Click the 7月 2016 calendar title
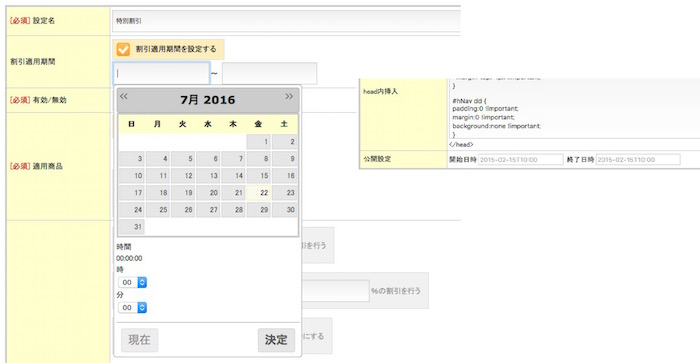Image resolution: width=700 pixels, height=363 pixels. click(208, 100)
